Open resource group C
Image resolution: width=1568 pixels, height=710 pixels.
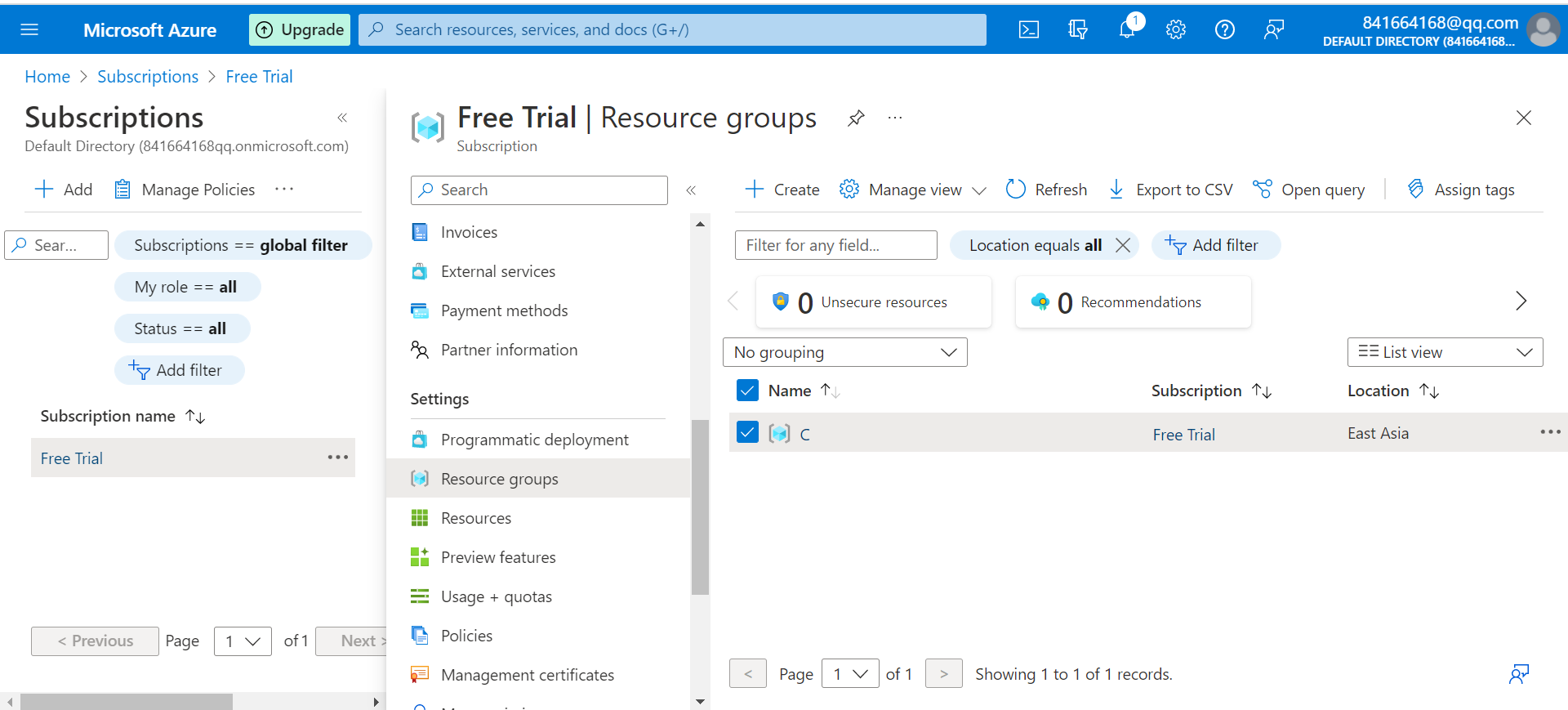(x=804, y=434)
